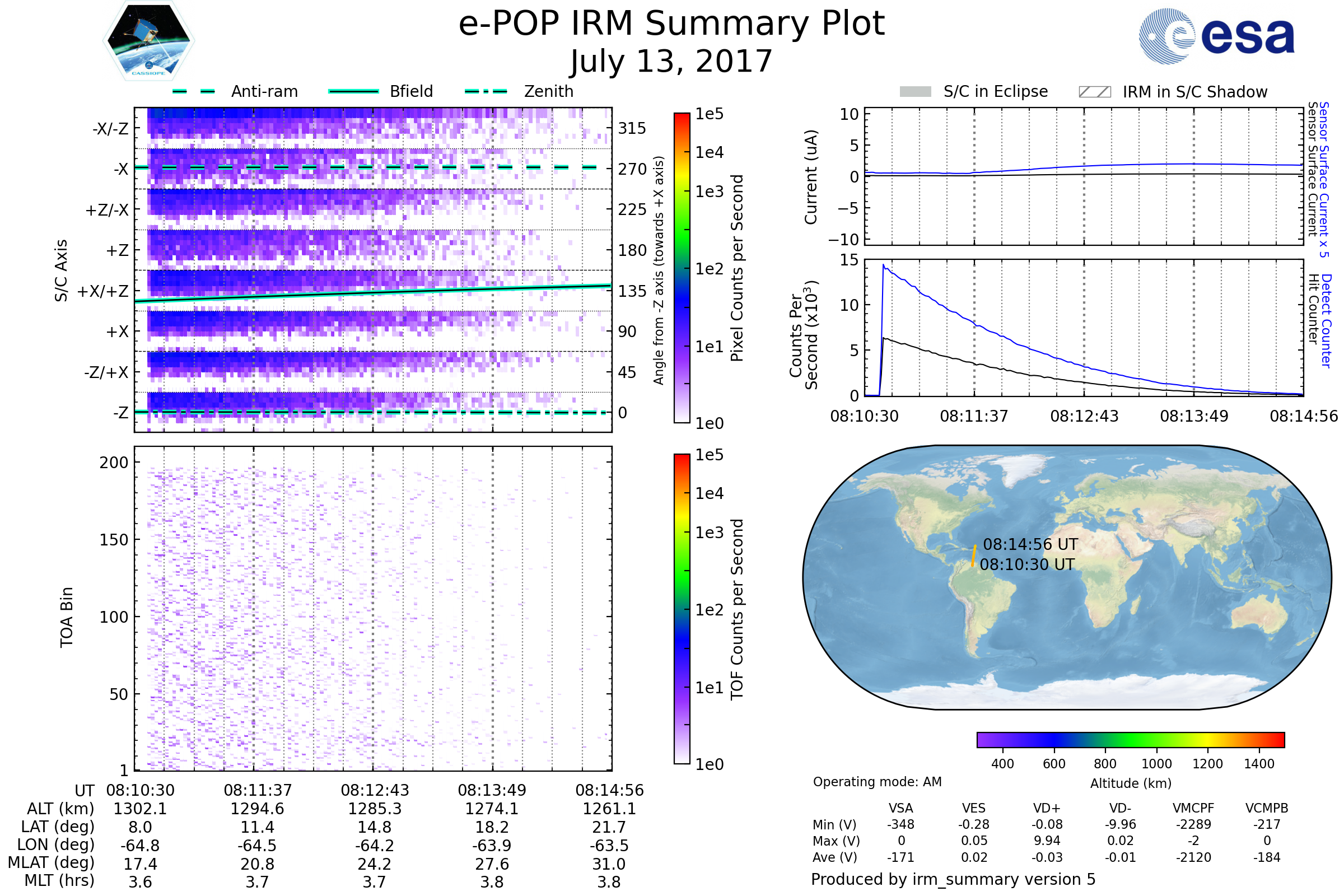Click the ESA logo
Image resolution: width=1344 pixels, height=896 pixels.
[1216, 36]
